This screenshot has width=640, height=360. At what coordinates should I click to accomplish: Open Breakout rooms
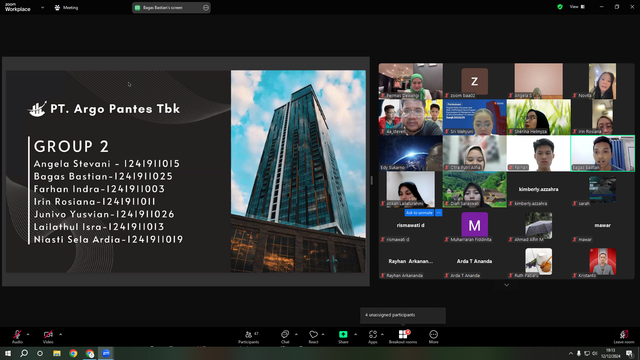403,337
